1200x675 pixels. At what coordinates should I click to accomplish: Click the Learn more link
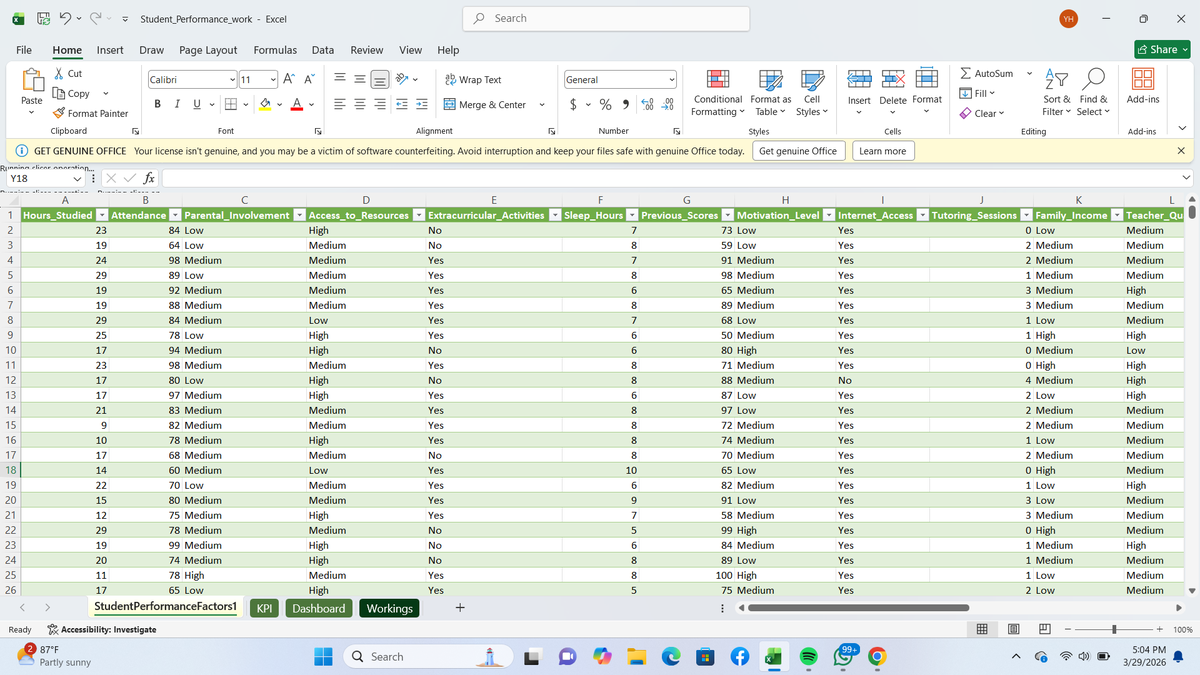pos(882,150)
